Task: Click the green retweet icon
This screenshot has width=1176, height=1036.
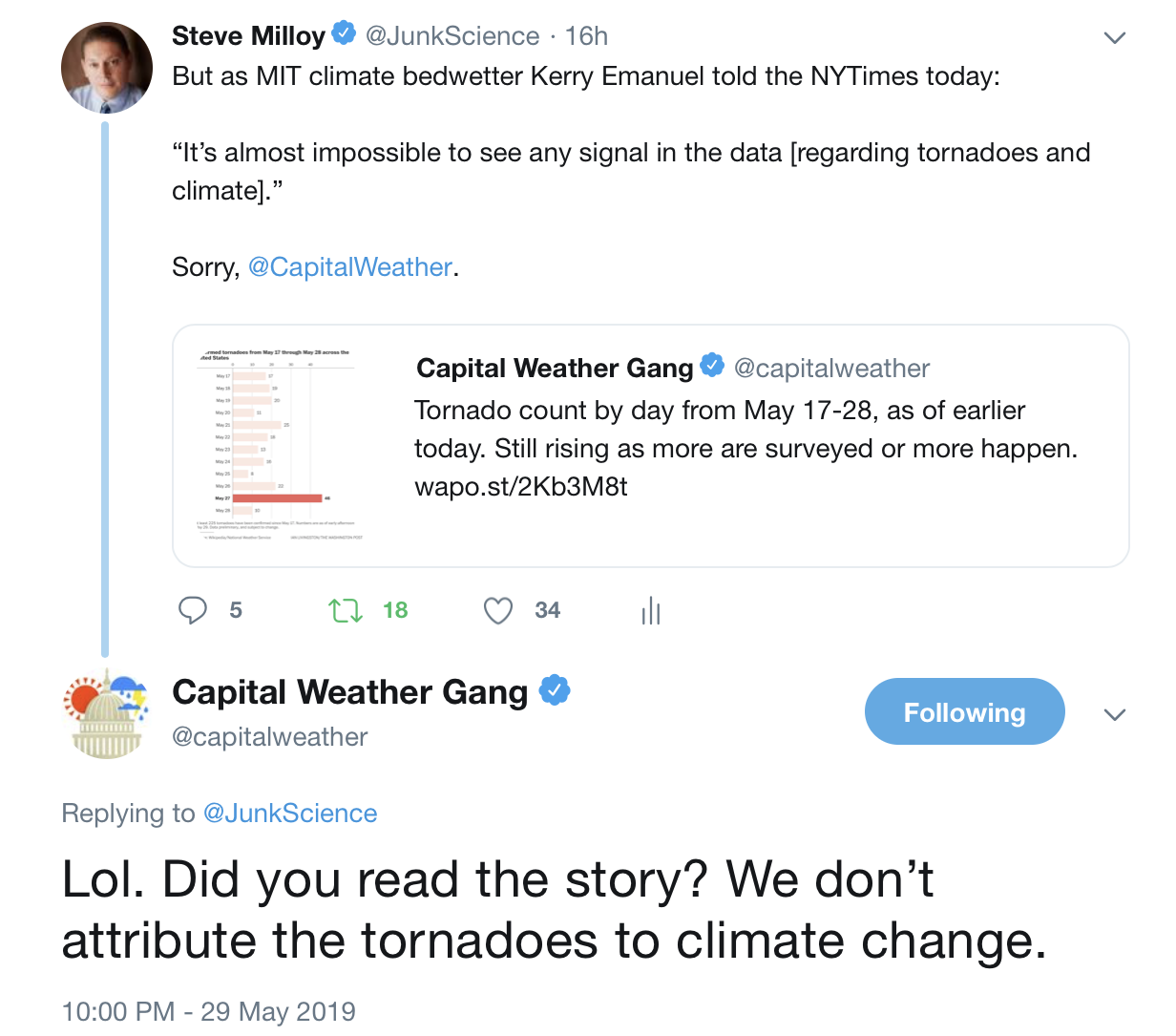Action: click(346, 610)
